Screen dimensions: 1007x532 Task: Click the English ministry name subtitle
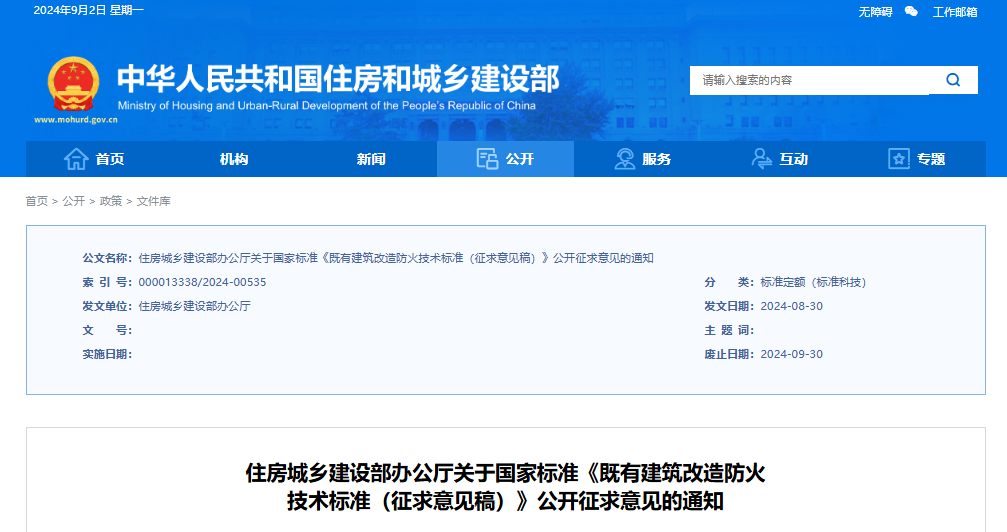tap(326, 105)
